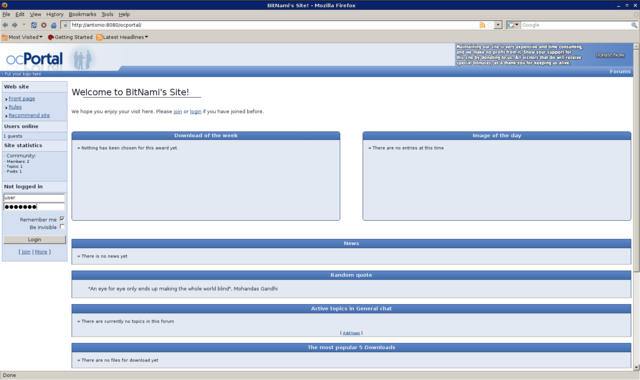
Task: Click the Login button
Action: (34, 240)
